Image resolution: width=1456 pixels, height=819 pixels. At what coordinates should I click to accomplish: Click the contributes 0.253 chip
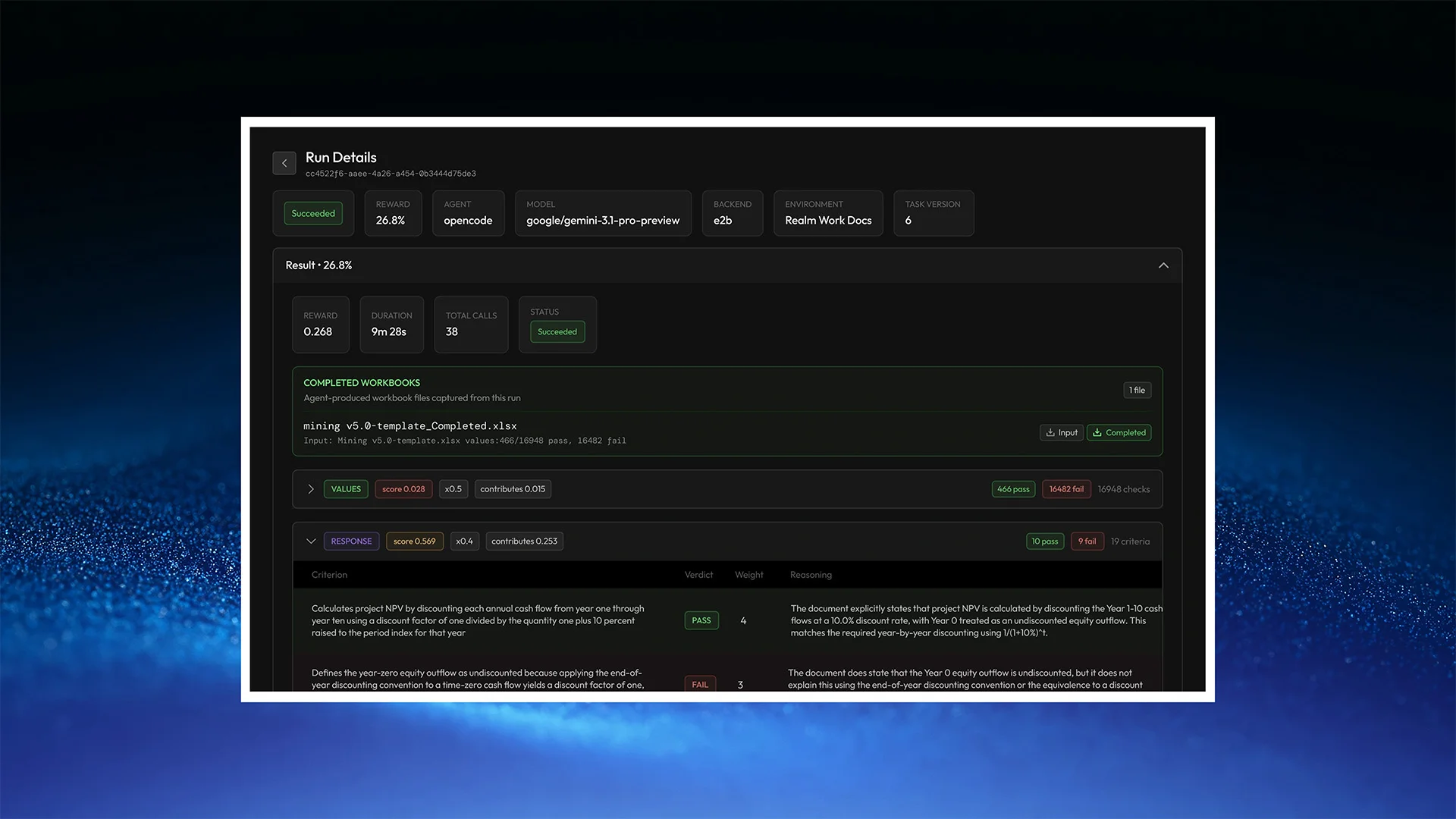pyautogui.click(x=524, y=541)
